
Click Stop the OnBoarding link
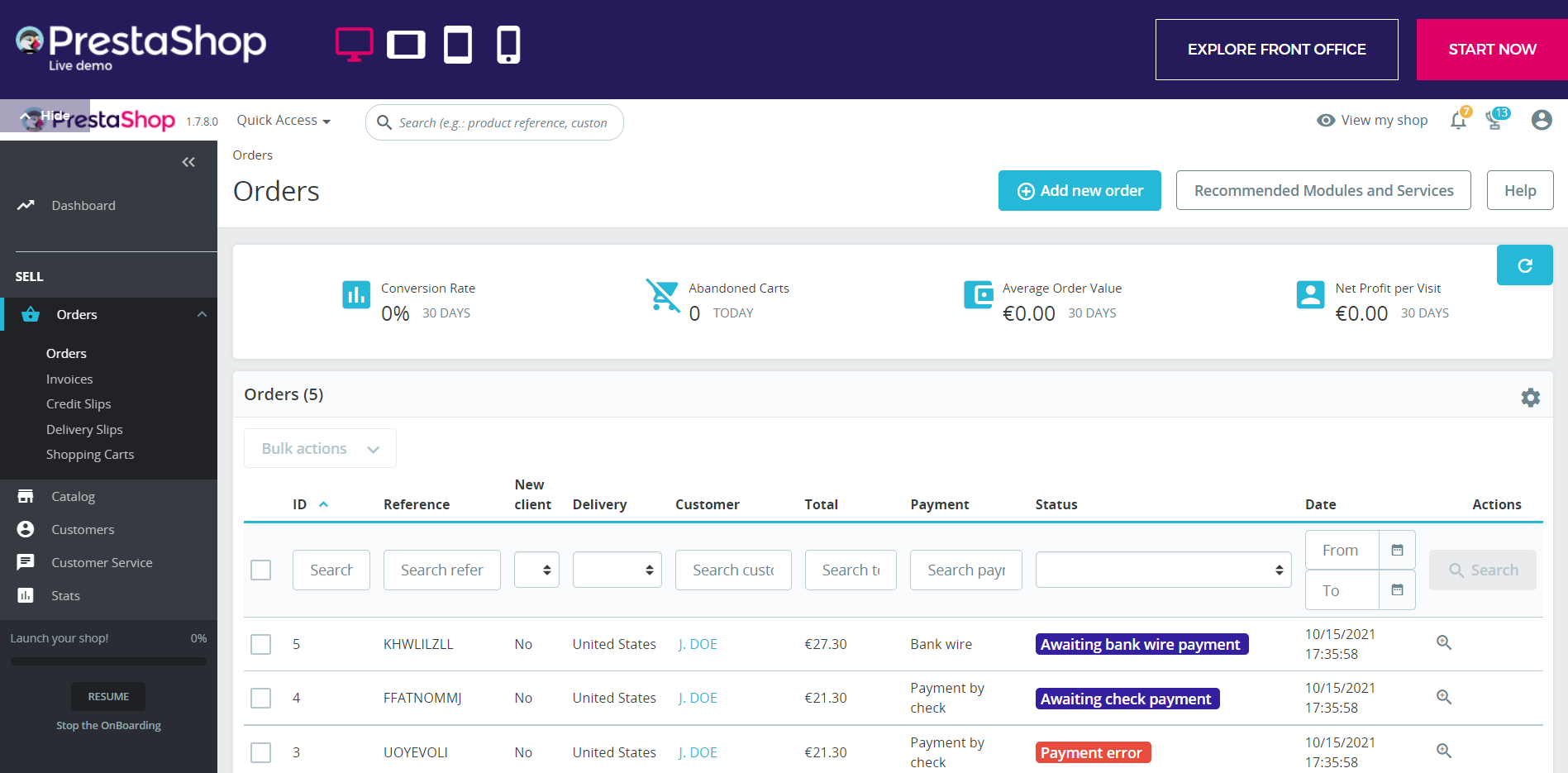click(108, 725)
